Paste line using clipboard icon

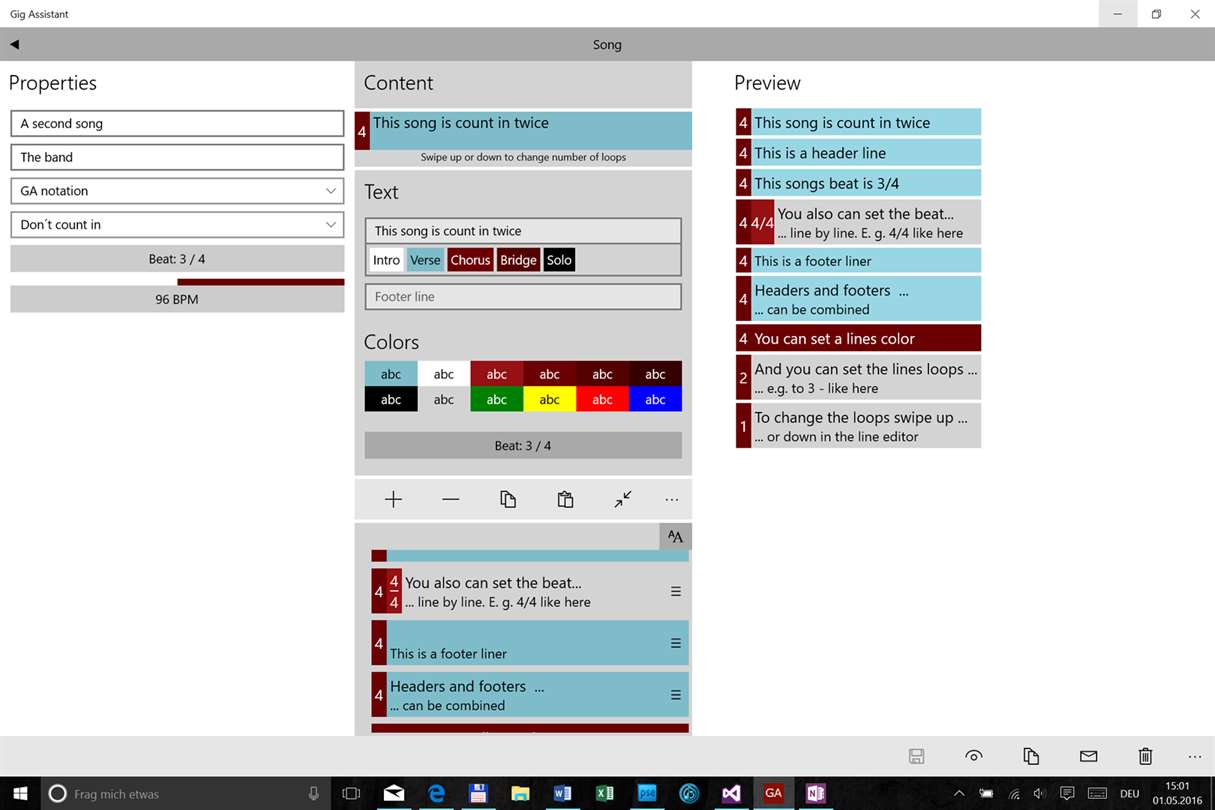[565, 499]
